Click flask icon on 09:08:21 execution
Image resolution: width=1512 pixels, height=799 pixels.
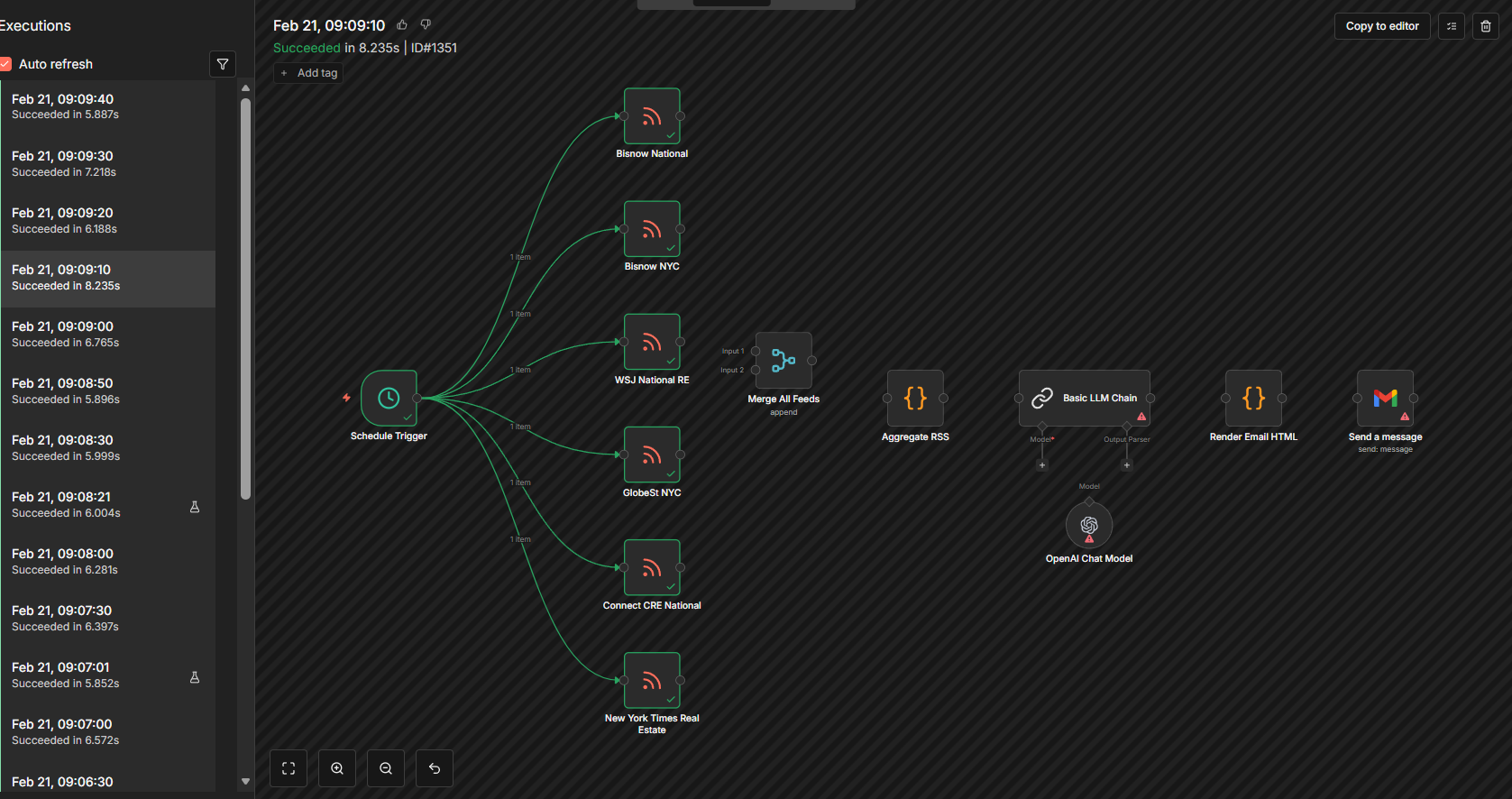coord(195,507)
